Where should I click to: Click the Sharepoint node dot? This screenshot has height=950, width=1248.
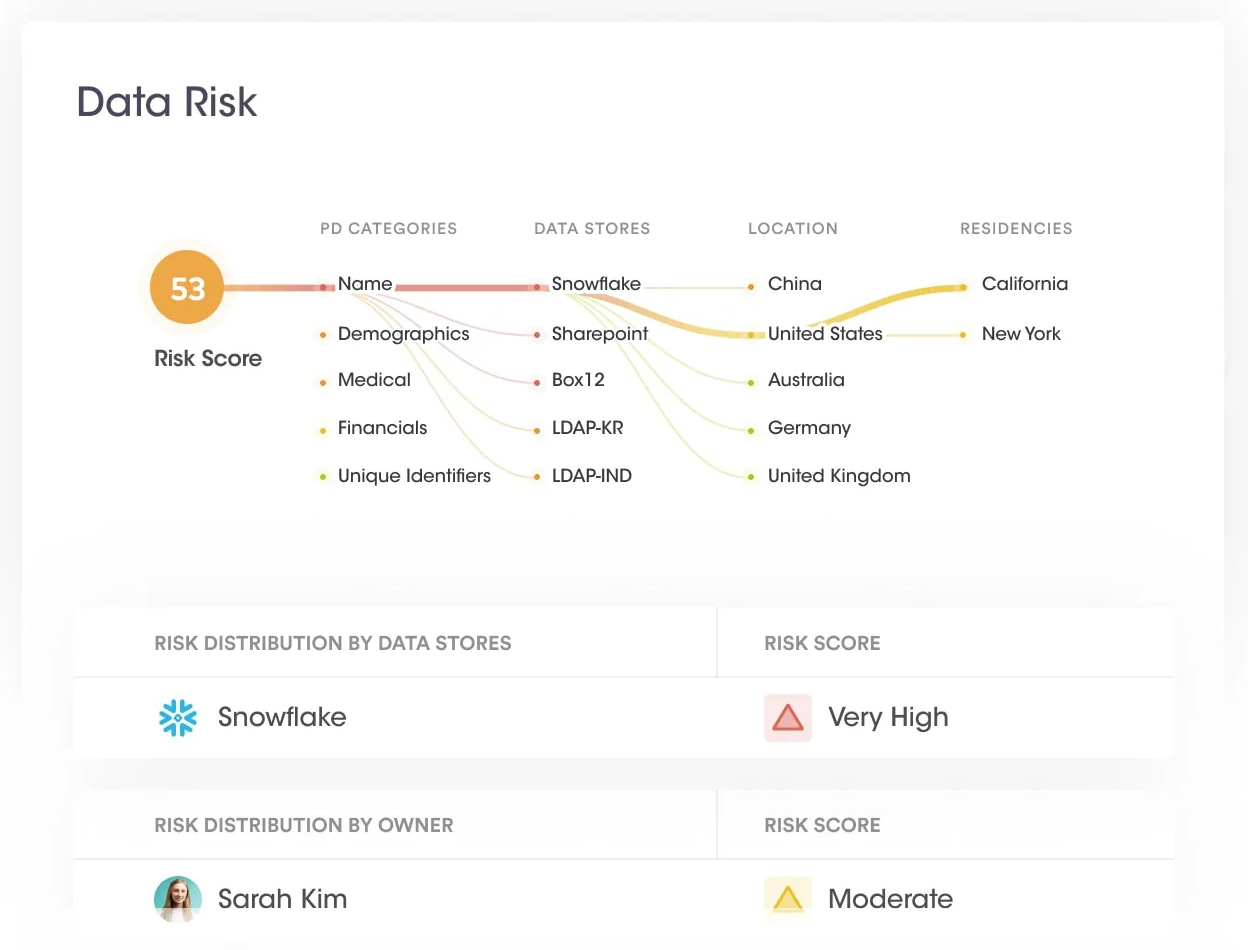pyautogui.click(x=538, y=335)
